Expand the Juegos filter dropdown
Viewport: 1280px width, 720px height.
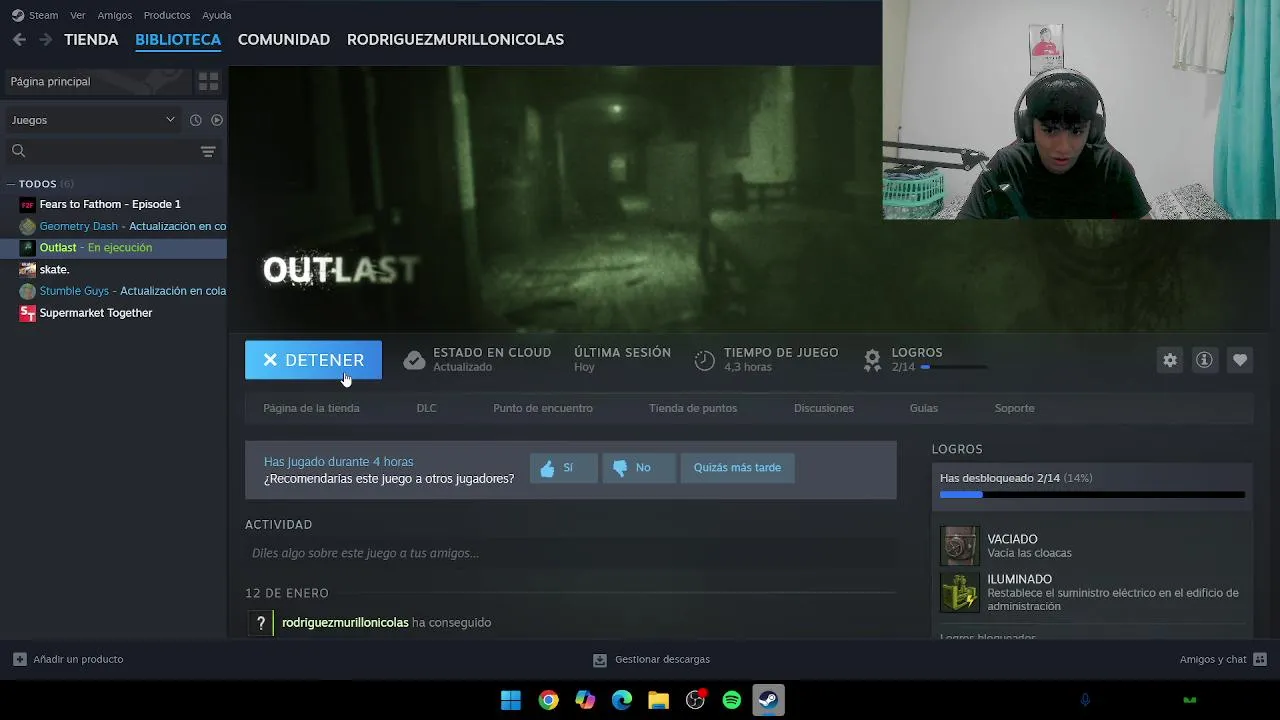point(92,120)
